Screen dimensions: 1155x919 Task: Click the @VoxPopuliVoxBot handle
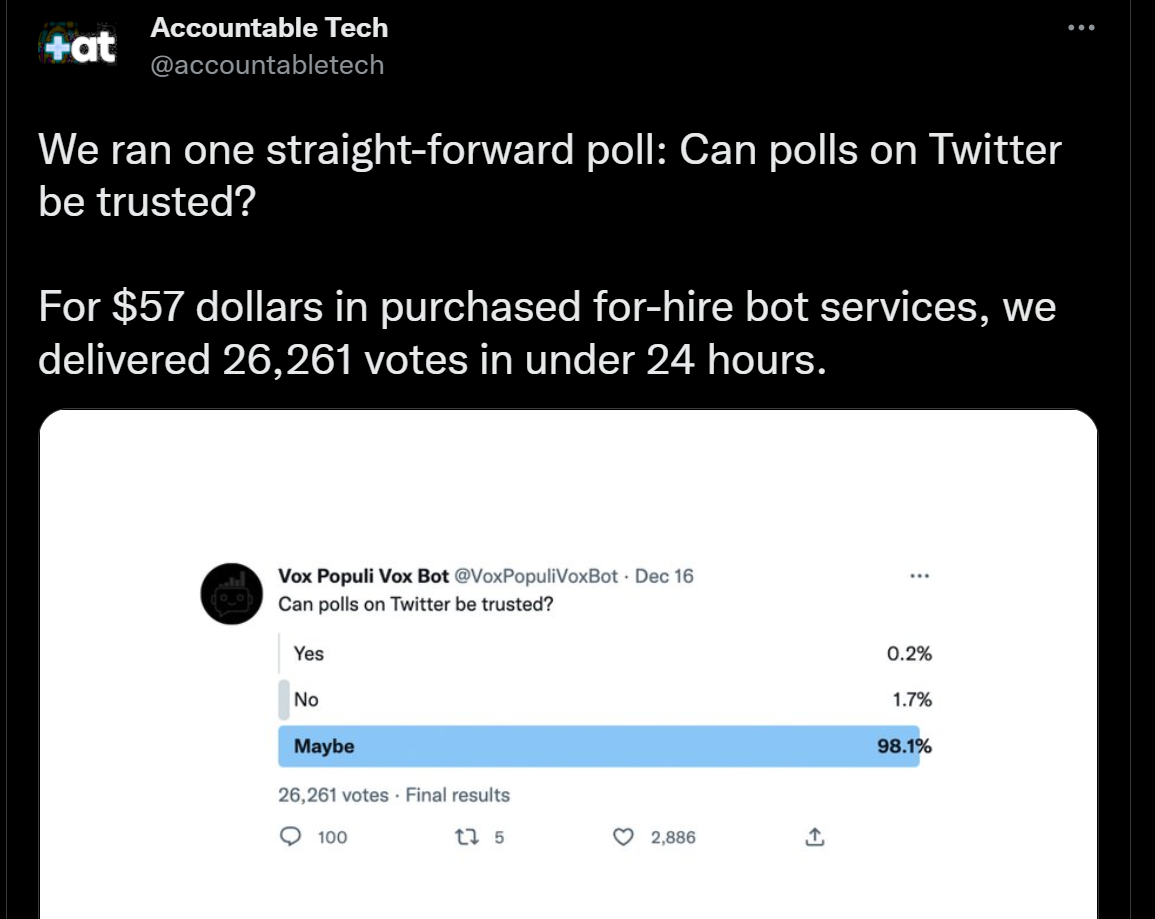536,576
